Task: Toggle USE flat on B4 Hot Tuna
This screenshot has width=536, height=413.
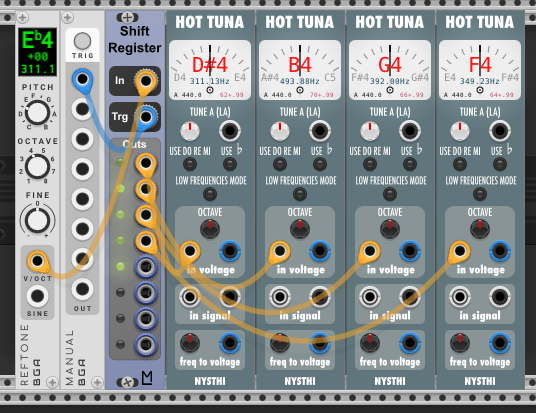Action: [x=320, y=164]
